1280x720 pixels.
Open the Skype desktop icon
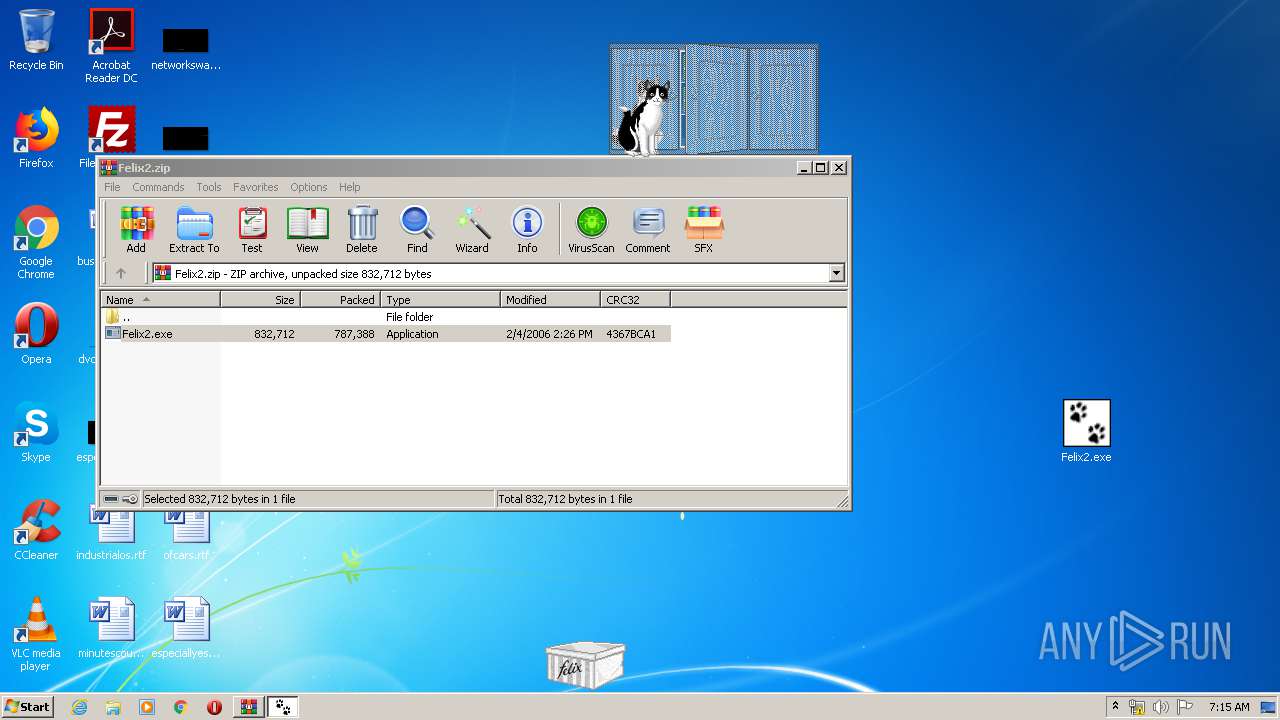tap(36, 431)
